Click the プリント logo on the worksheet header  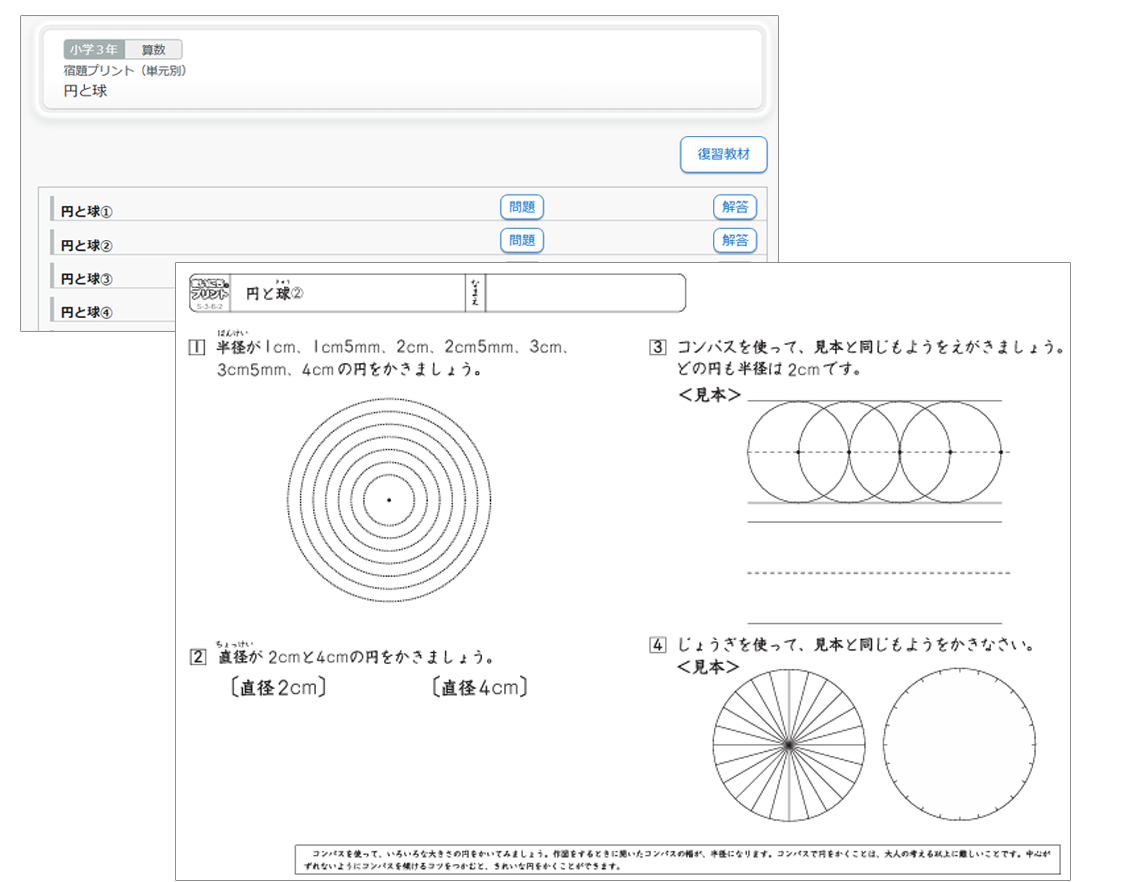point(211,292)
